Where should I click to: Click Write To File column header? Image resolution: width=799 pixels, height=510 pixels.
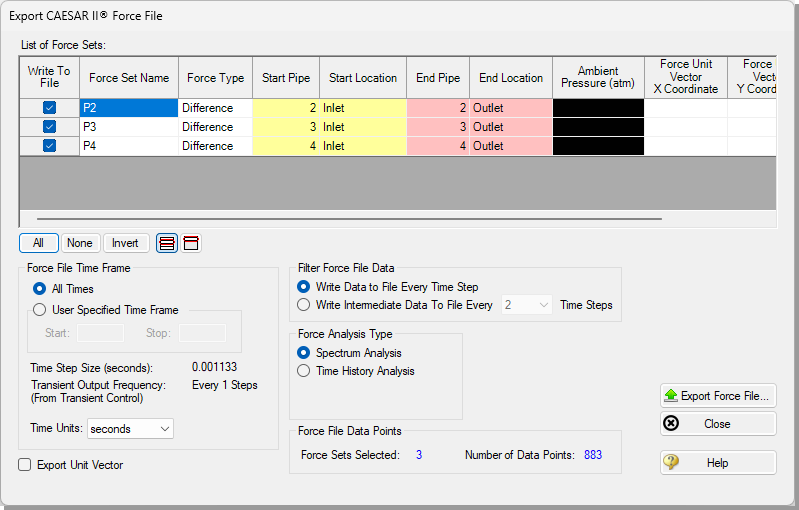tap(49, 77)
